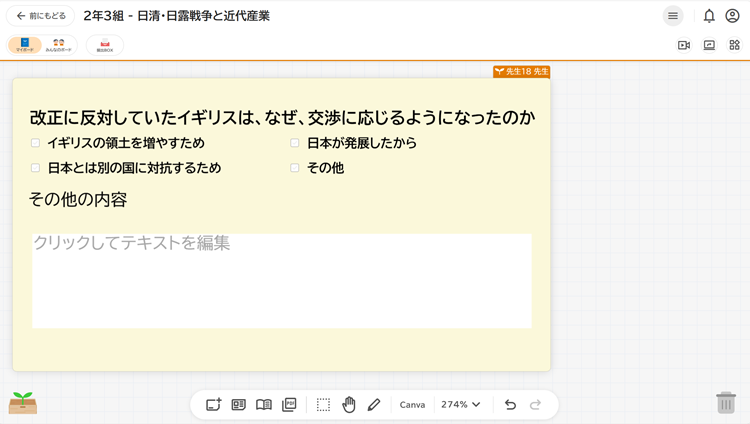750x424 pixels.
Task: Open the user account menu
Action: tap(733, 16)
